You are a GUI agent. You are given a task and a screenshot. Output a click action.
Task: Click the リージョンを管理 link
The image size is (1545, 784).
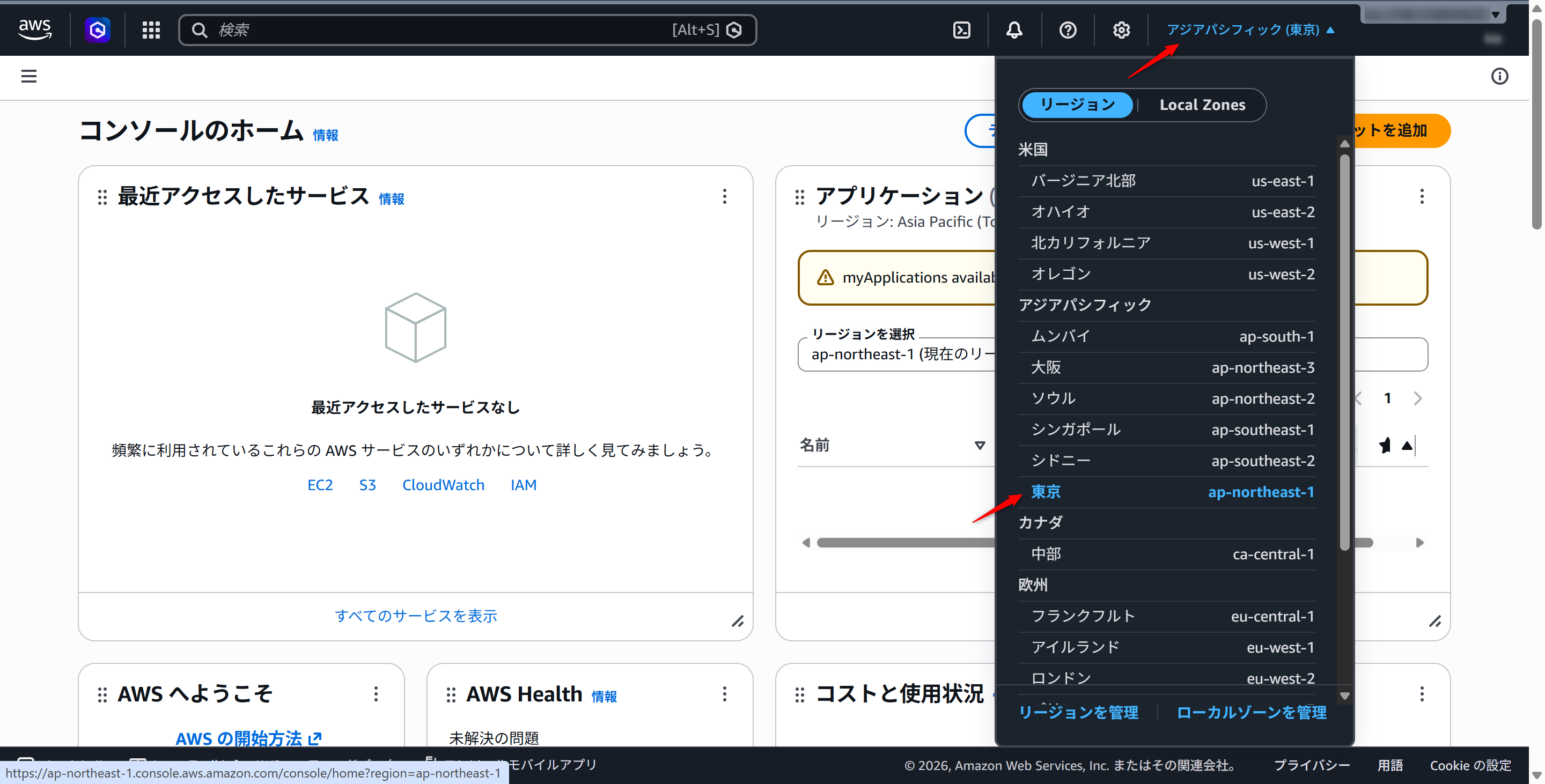1078,712
